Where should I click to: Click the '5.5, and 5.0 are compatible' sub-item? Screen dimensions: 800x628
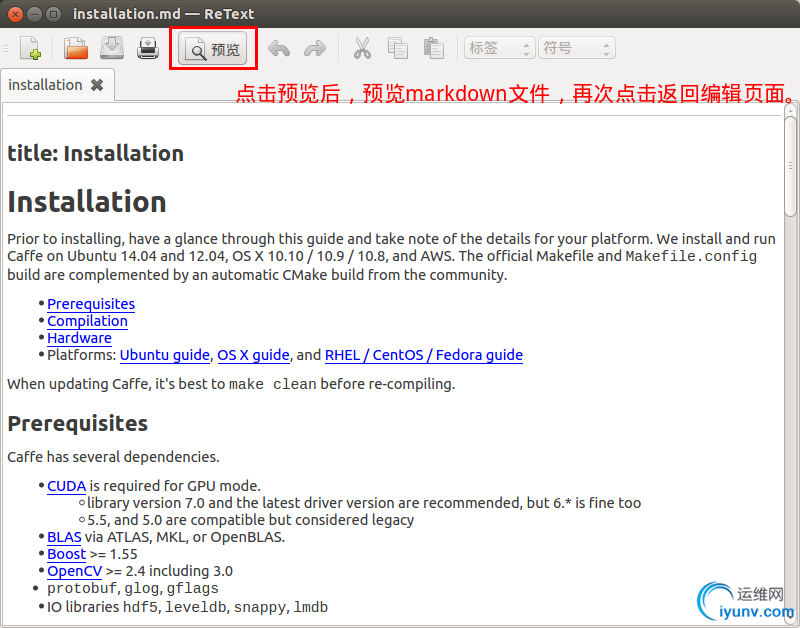pyautogui.click(x=251, y=520)
